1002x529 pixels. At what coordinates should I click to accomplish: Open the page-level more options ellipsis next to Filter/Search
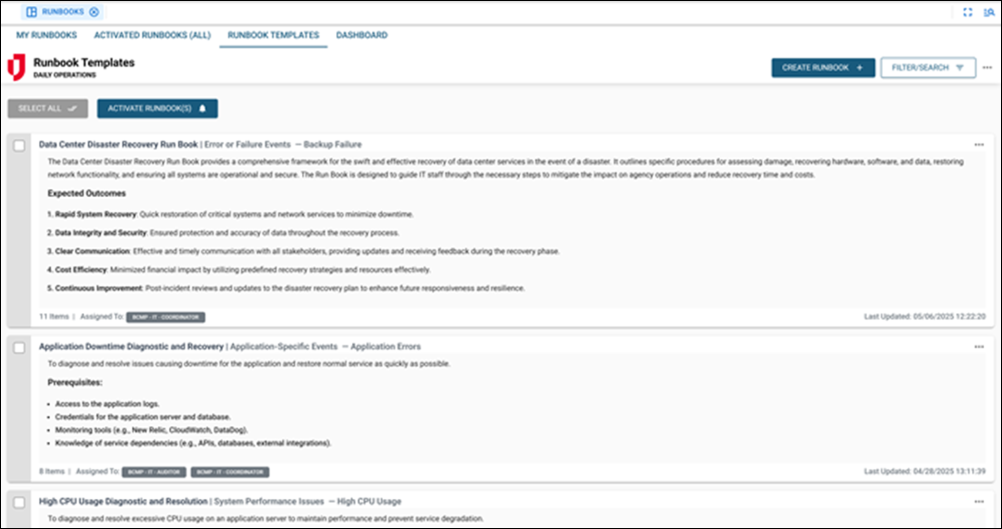tap(988, 68)
